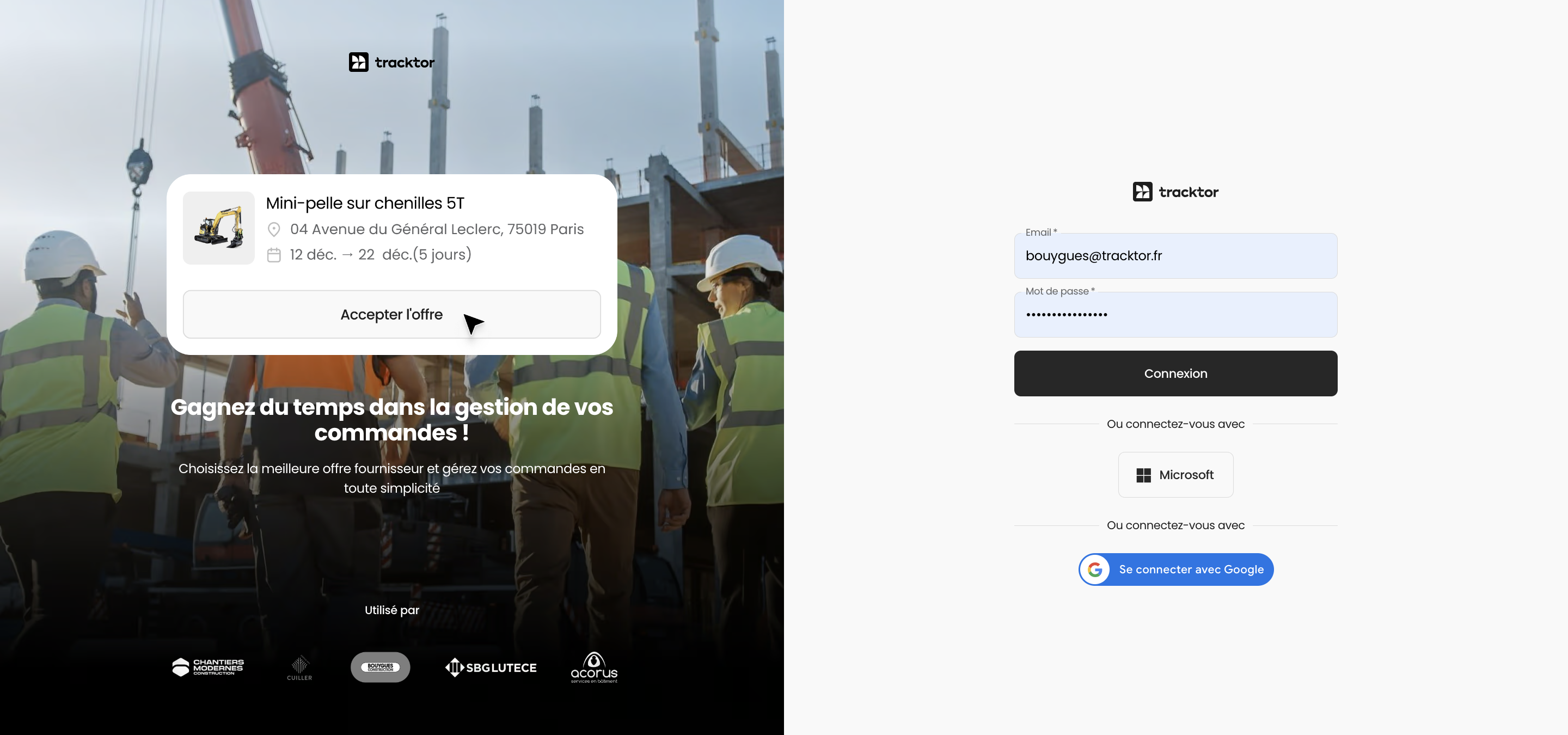Click the Google G icon
Viewport: 1568px width, 735px height.
1095,569
